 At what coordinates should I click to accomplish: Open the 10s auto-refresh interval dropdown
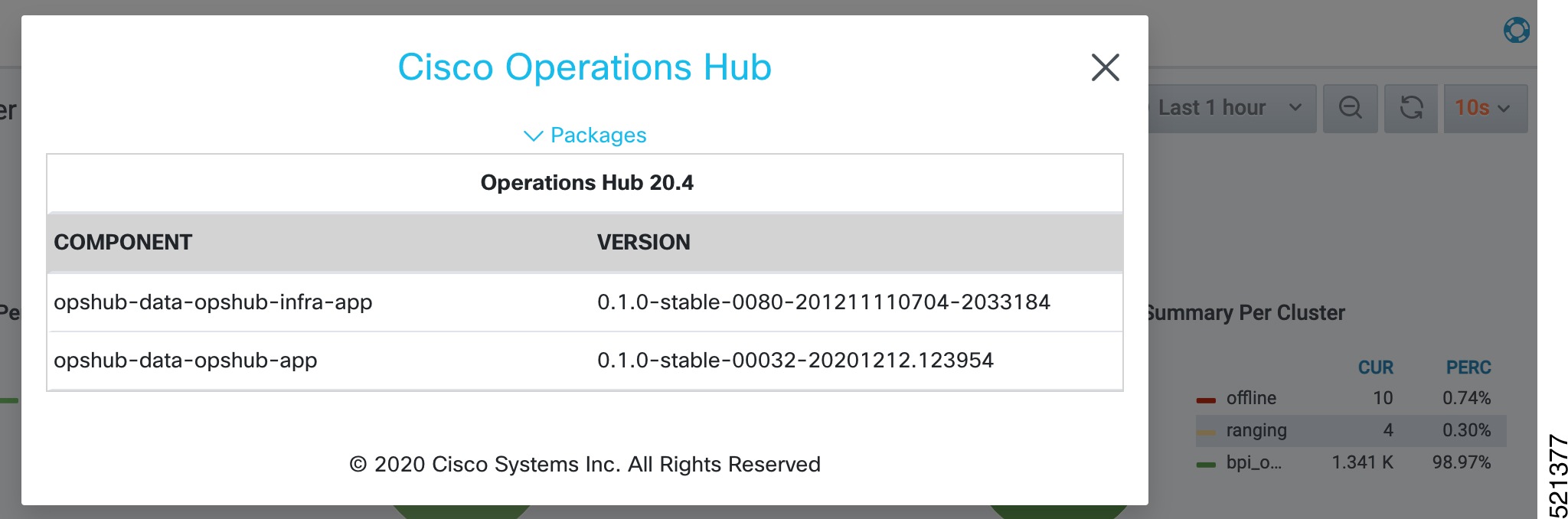point(1484,108)
